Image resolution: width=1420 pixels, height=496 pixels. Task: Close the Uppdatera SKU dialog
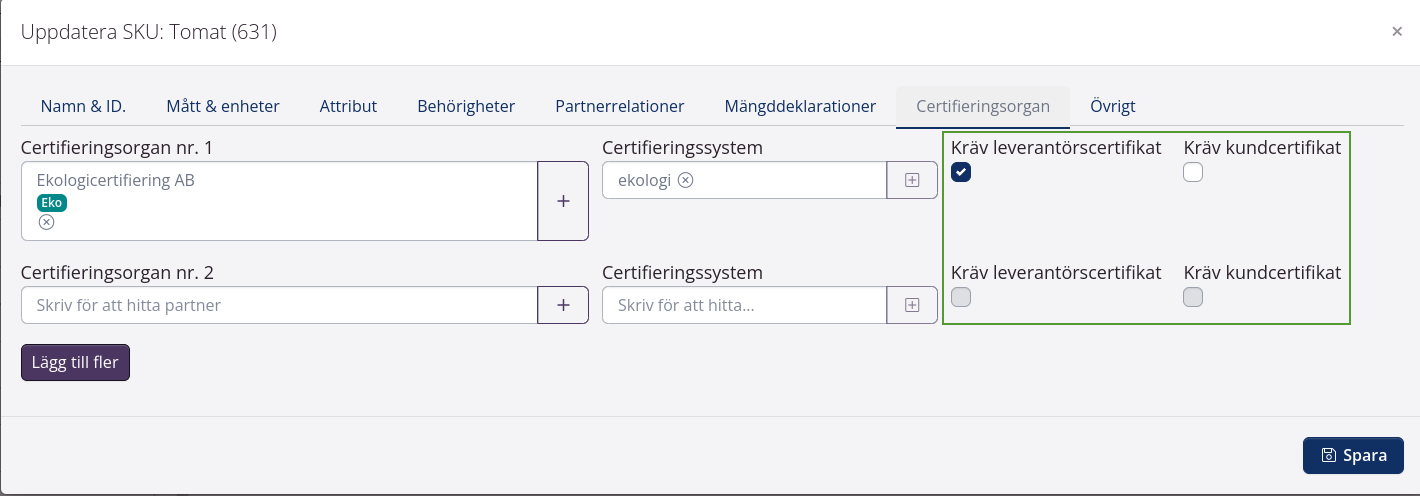(1396, 32)
